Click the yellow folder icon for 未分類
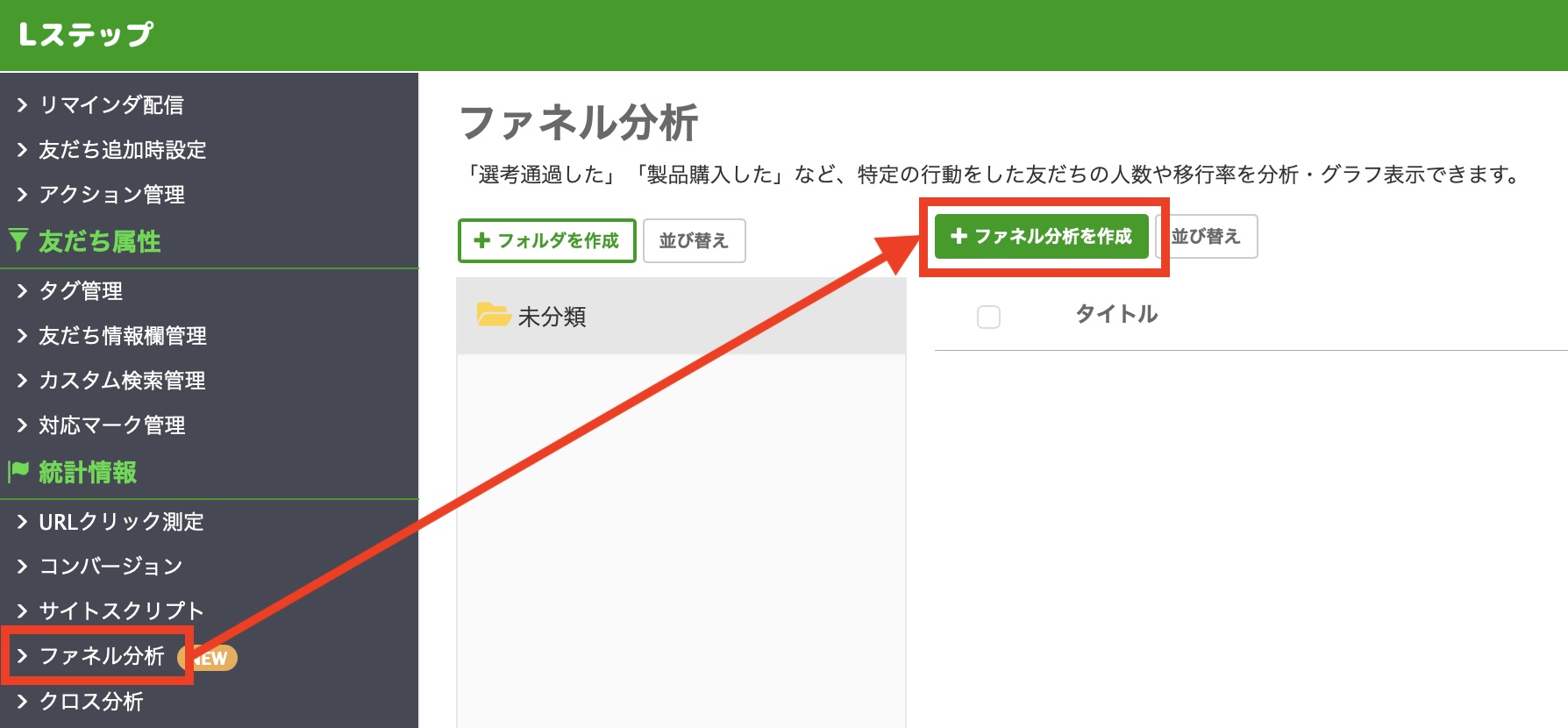Image resolution: width=1568 pixels, height=728 pixels. [494, 315]
